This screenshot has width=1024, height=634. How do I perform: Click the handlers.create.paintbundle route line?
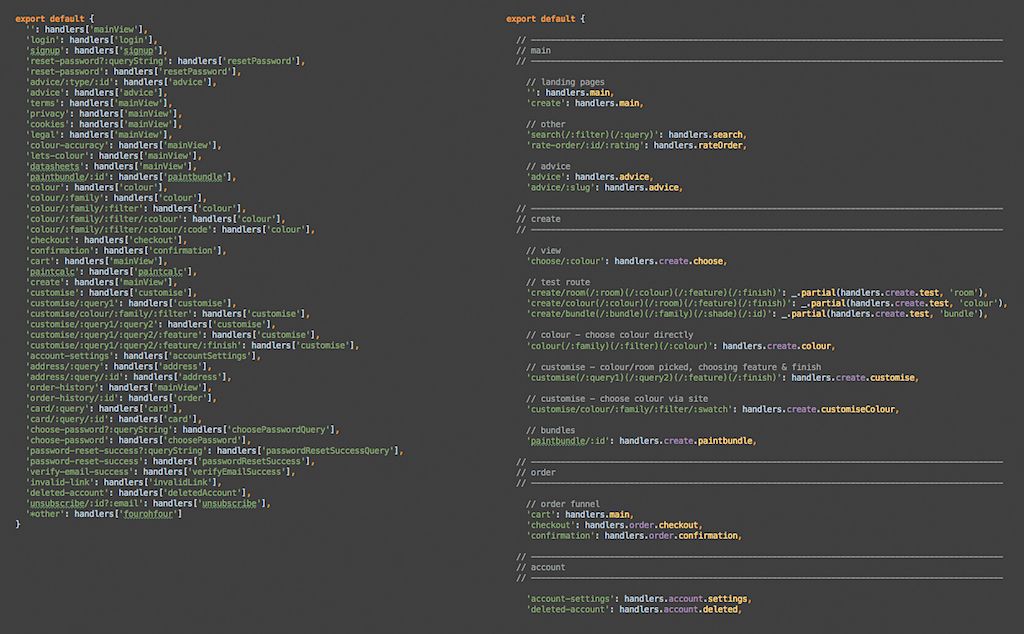642,441
